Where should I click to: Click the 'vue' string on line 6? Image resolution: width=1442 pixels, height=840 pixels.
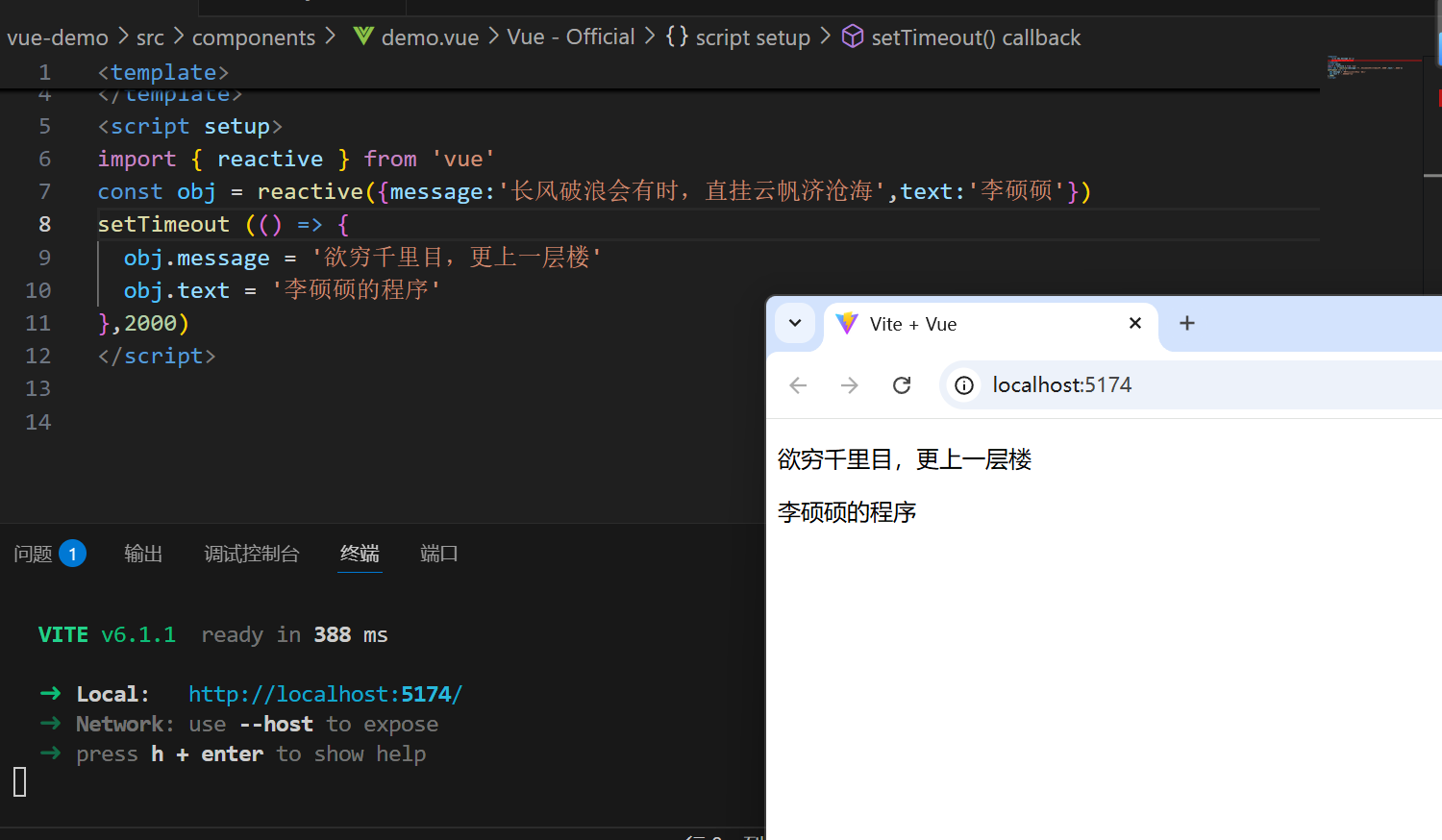[x=463, y=159]
